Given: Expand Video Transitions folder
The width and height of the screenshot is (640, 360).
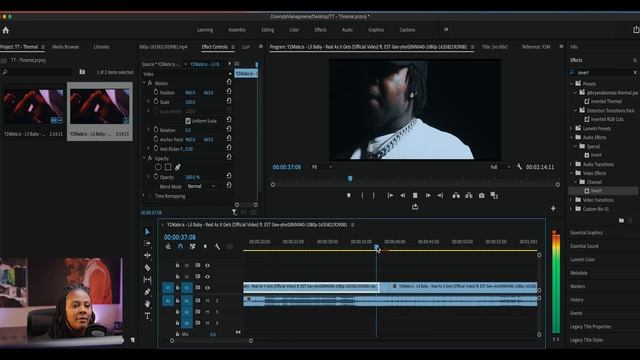Looking at the screenshot, I should 571,200.
